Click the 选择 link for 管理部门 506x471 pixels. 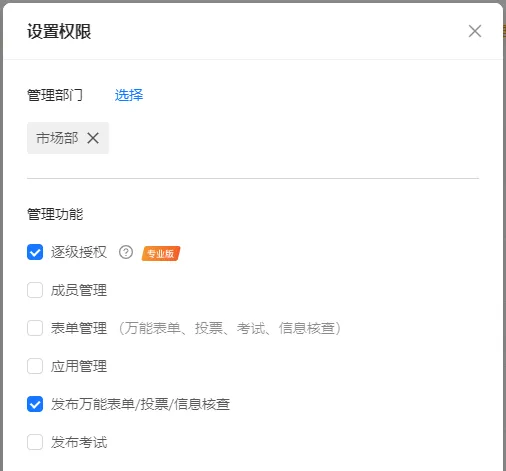pyautogui.click(x=129, y=95)
